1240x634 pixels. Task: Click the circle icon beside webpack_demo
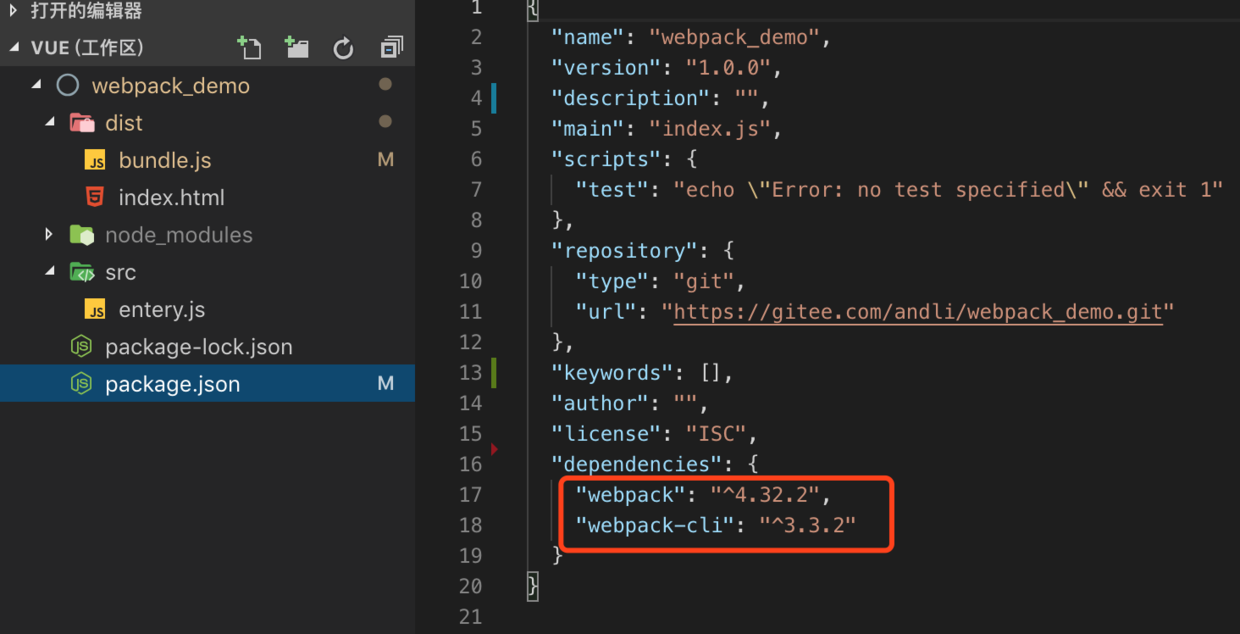pos(68,85)
